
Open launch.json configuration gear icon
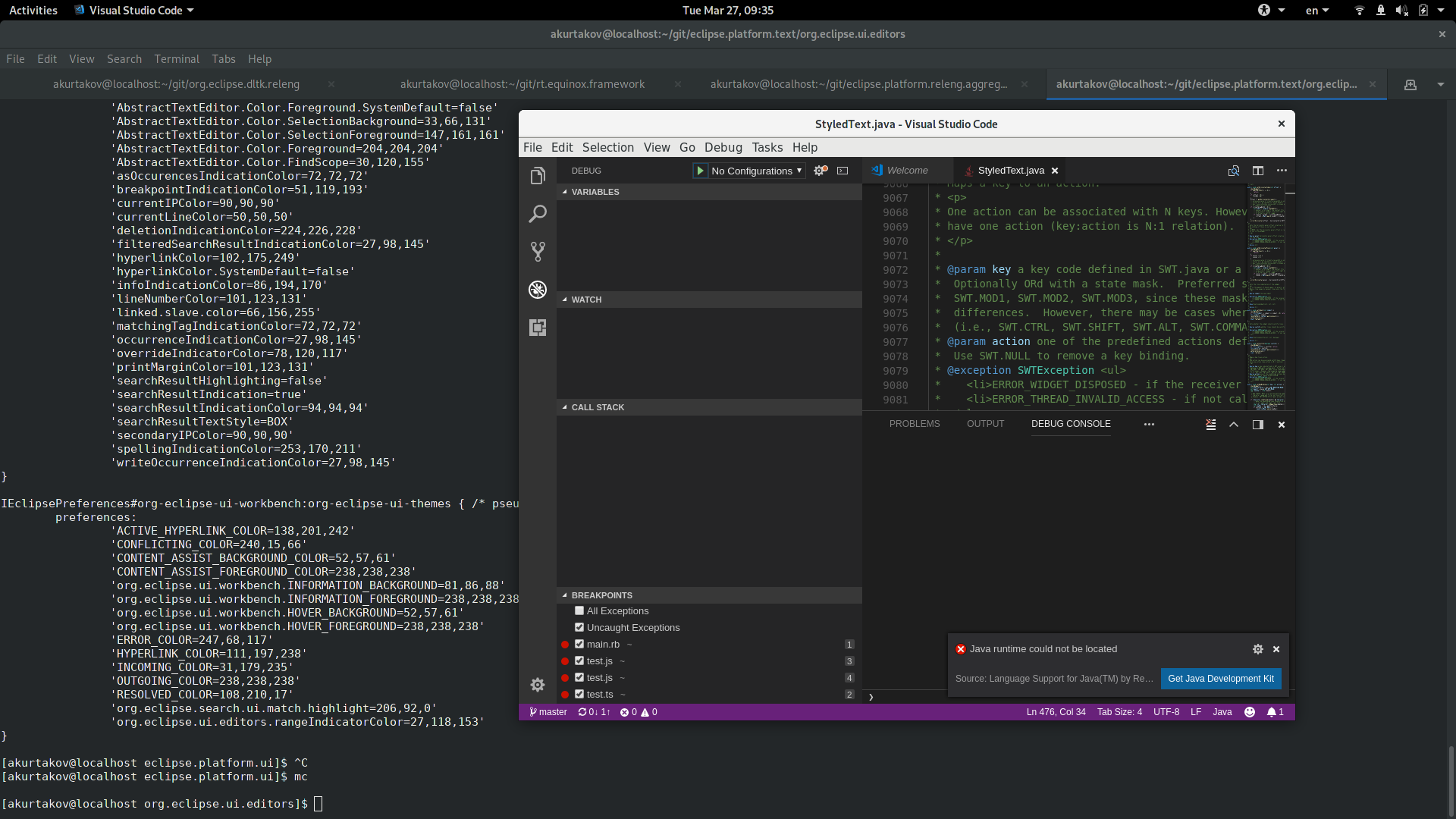[x=820, y=171]
